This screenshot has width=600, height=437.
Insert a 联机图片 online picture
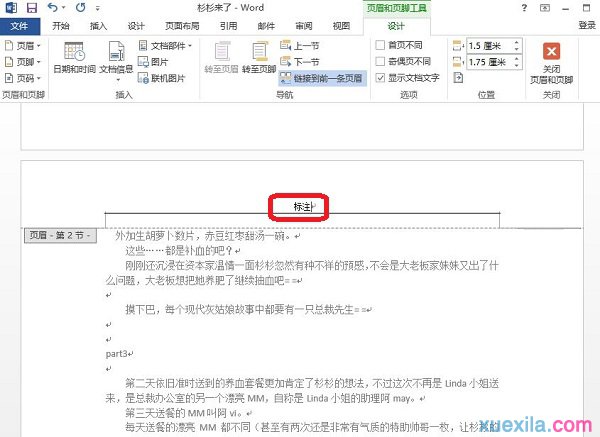click(161, 78)
